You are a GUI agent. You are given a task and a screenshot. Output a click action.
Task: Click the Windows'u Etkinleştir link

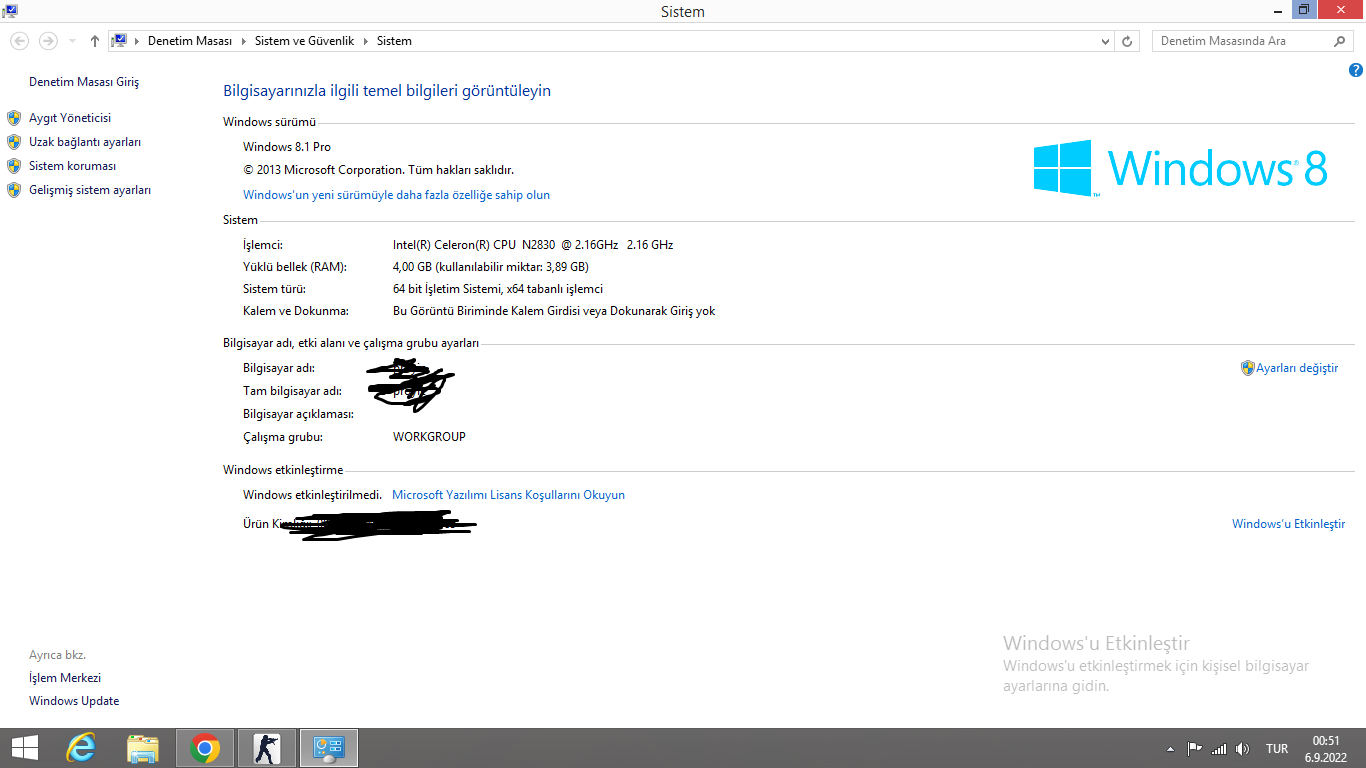[1288, 524]
